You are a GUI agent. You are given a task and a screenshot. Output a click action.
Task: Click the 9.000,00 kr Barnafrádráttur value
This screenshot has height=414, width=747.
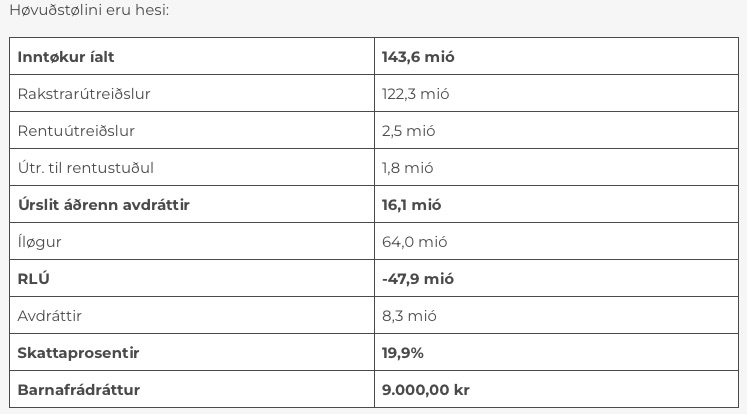[426, 390]
